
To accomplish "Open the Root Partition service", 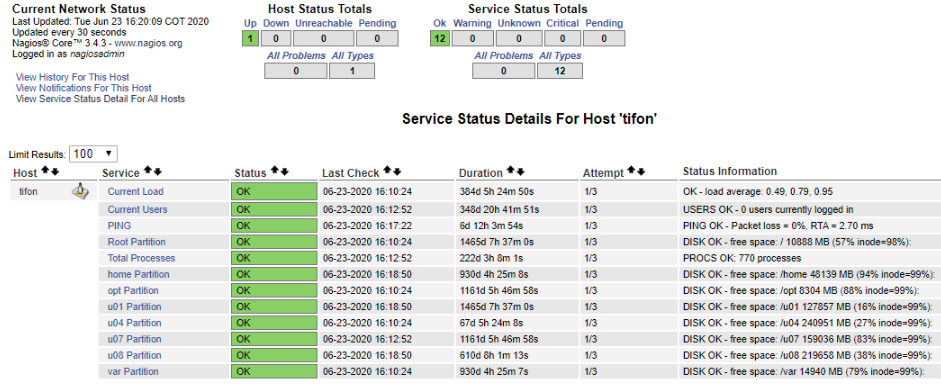I will (x=137, y=242).
